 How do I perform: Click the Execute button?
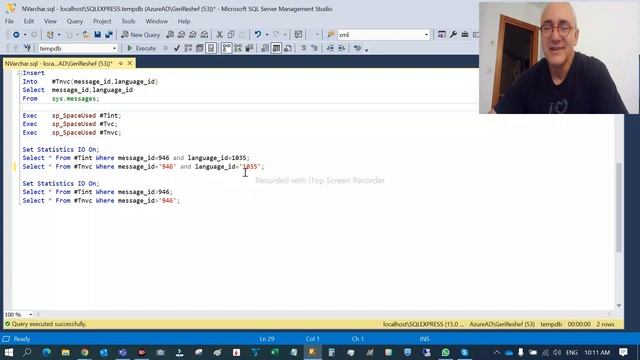pyautogui.click(x=141, y=48)
